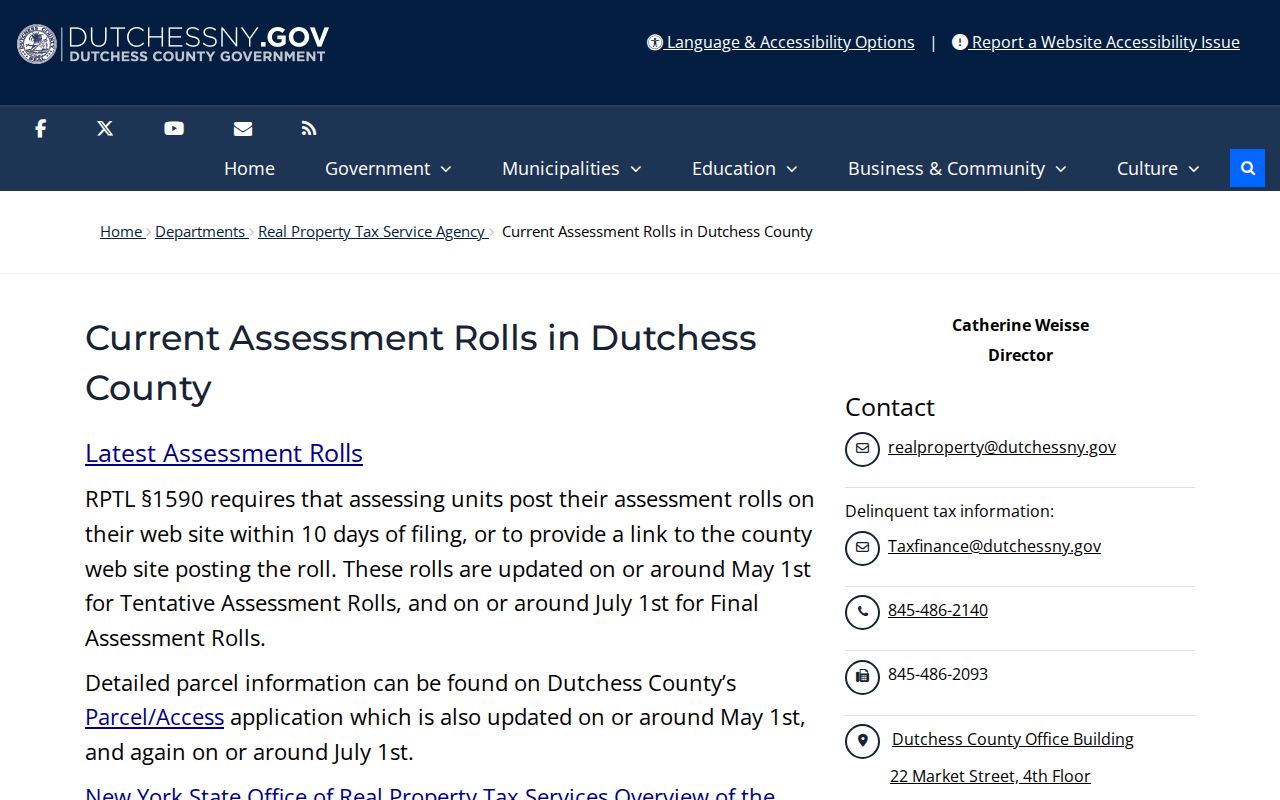Click envelope icon beside realproperty email

click(862, 449)
